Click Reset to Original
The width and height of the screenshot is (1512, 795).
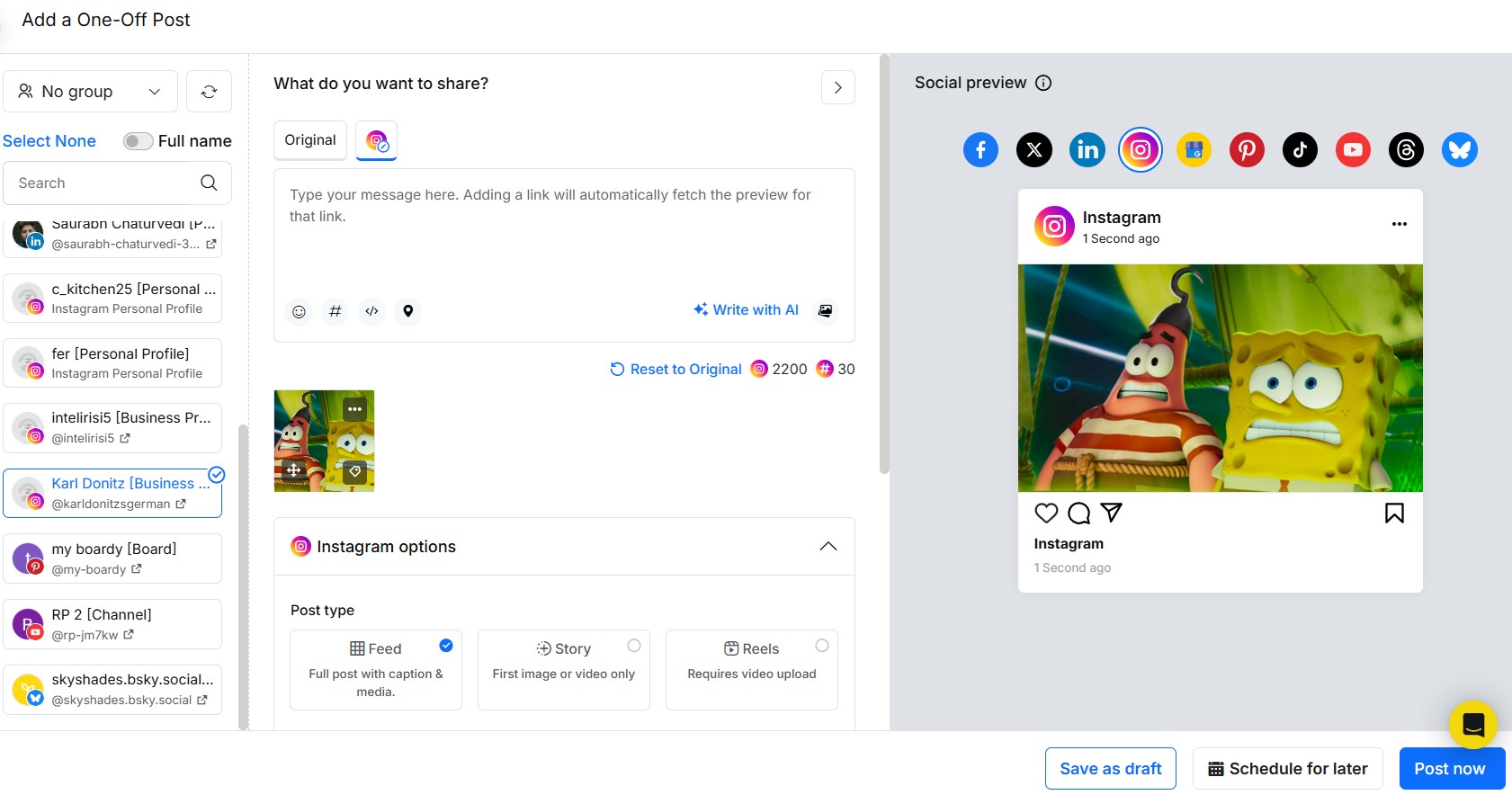tap(675, 369)
